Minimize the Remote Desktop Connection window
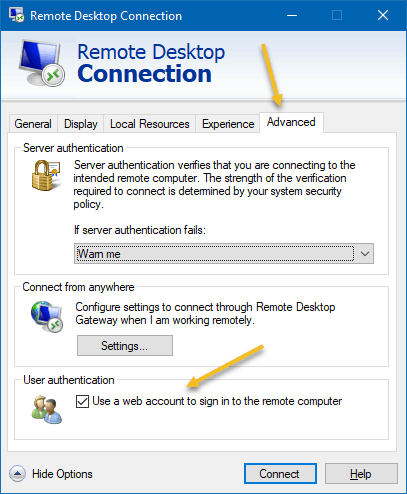This screenshot has width=407, height=494. pyautogui.click(x=292, y=15)
